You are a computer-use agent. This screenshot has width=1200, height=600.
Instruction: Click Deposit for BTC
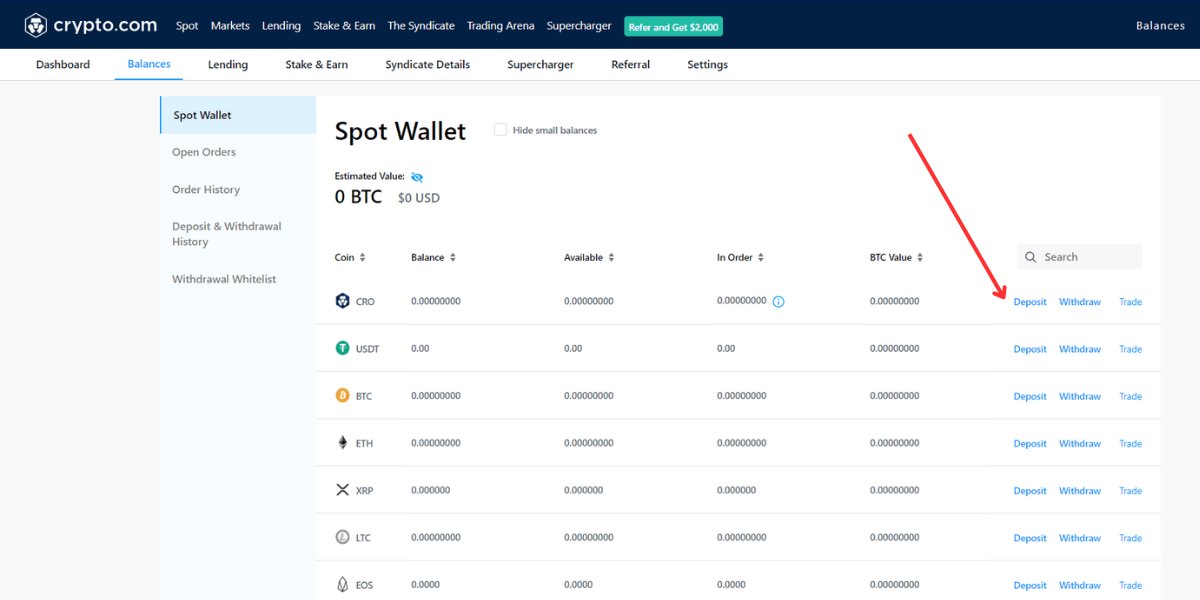coord(1030,396)
